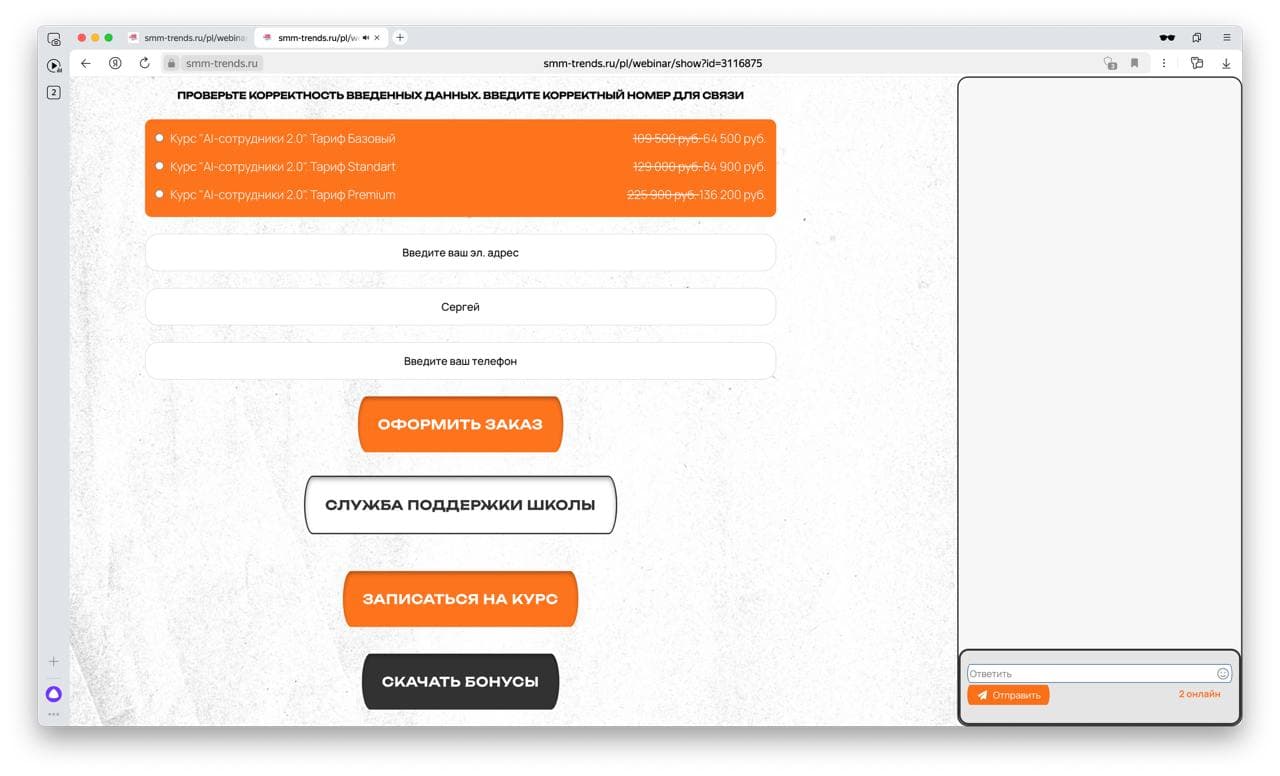Open the tab overview icon in title bar

(1196, 37)
